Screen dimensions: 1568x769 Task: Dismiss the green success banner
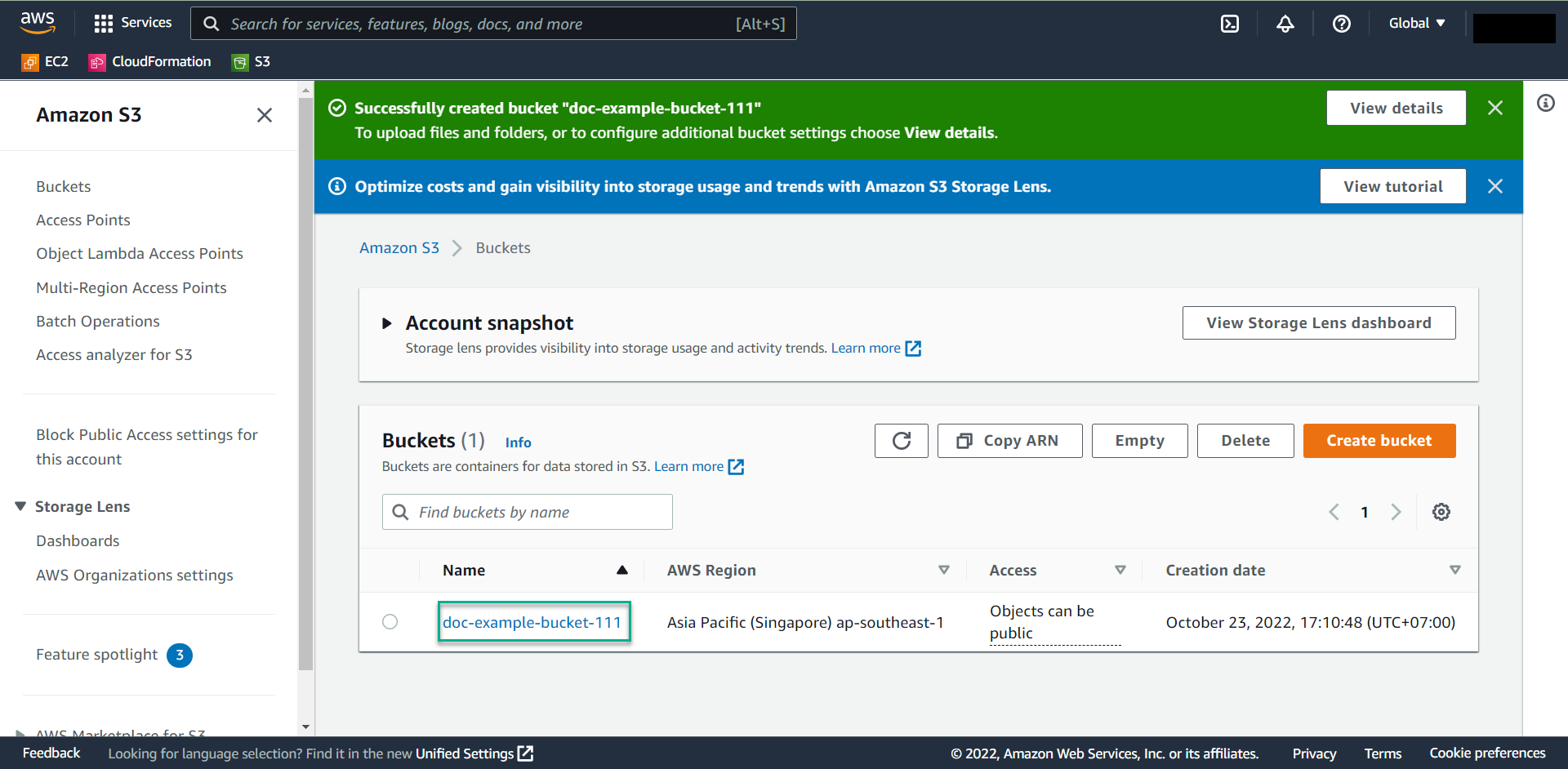tap(1494, 108)
